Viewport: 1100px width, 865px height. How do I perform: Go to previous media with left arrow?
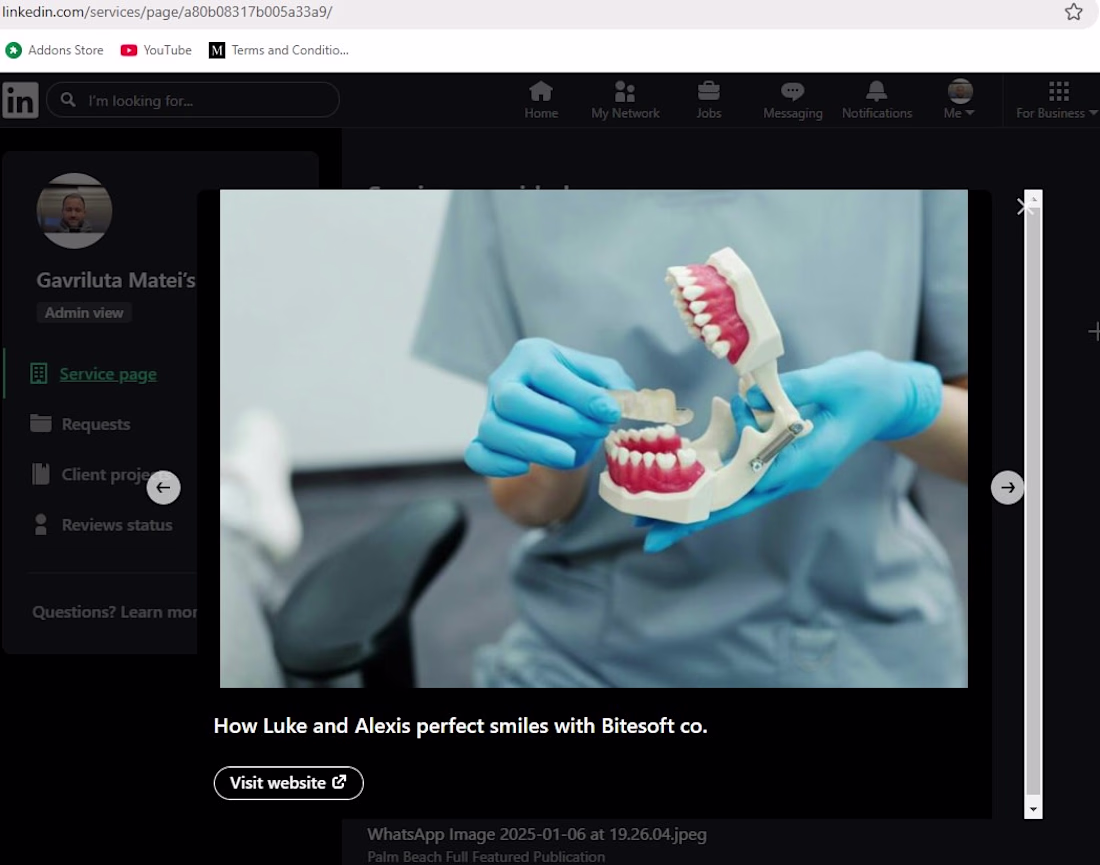[x=163, y=488]
